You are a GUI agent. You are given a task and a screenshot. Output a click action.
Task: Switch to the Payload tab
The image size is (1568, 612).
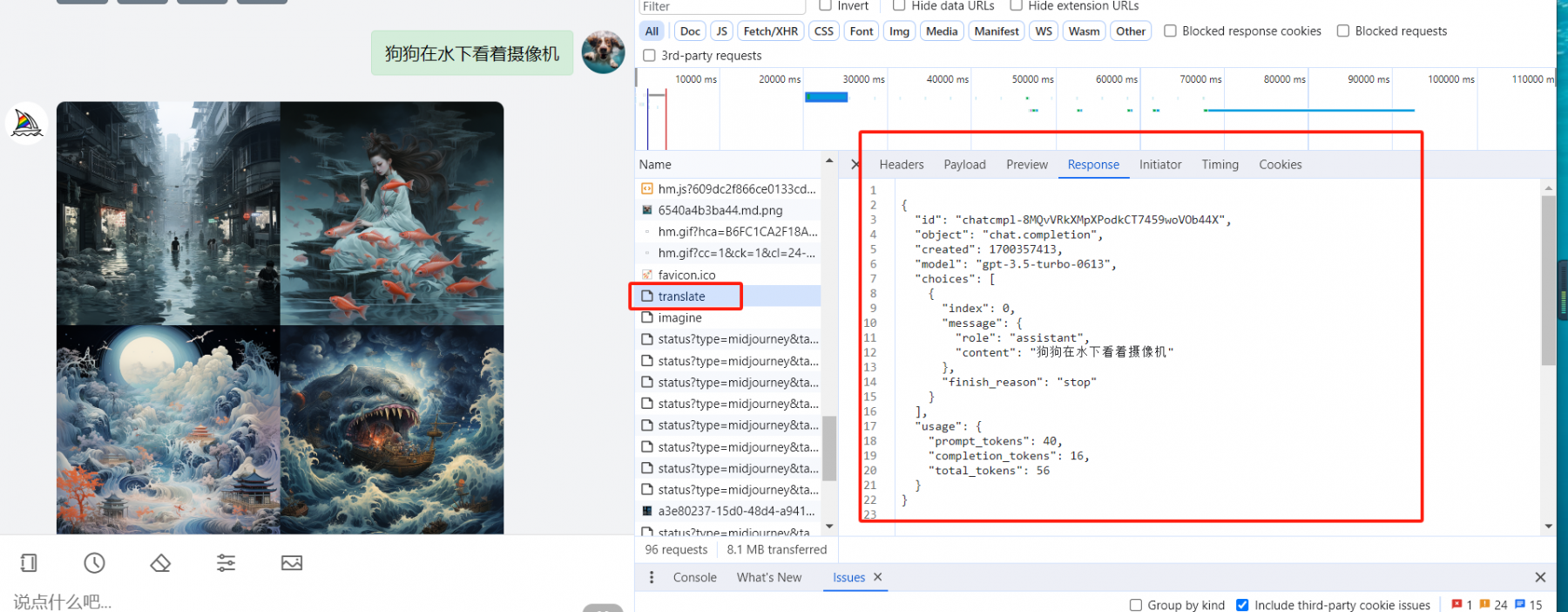pos(964,165)
